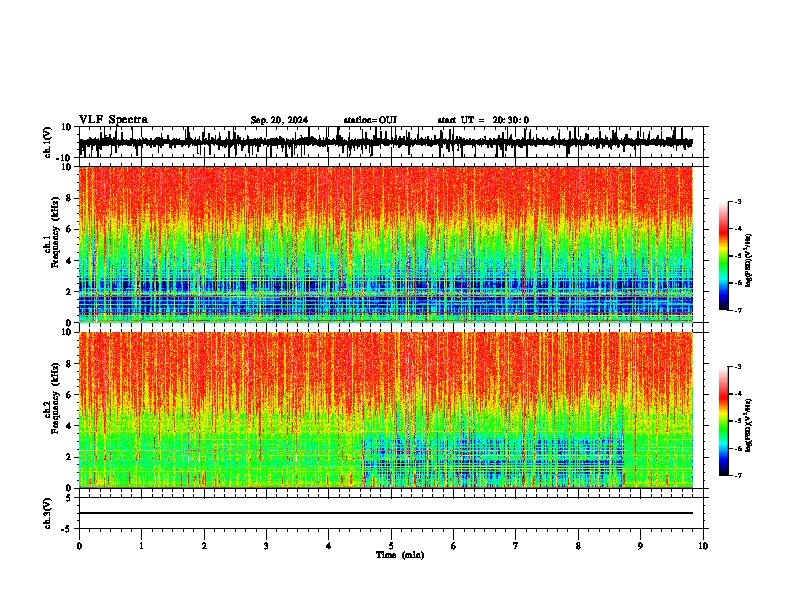Click the ch.2 colorbar "-7" tick label
792x612 pixels.
pyautogui.click(x=738, y=475)
